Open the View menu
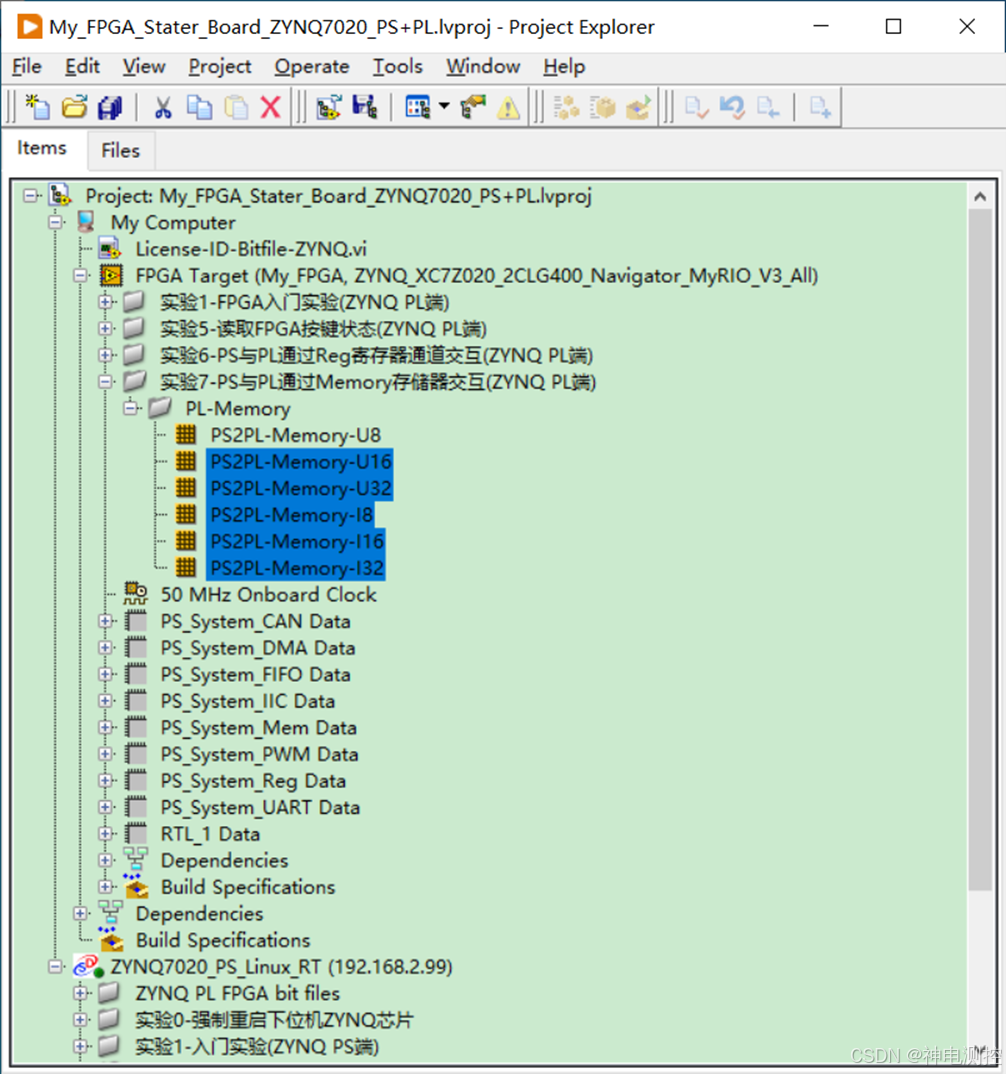The height and width of the screenshot is (1074, 1006). click(144, 66)
